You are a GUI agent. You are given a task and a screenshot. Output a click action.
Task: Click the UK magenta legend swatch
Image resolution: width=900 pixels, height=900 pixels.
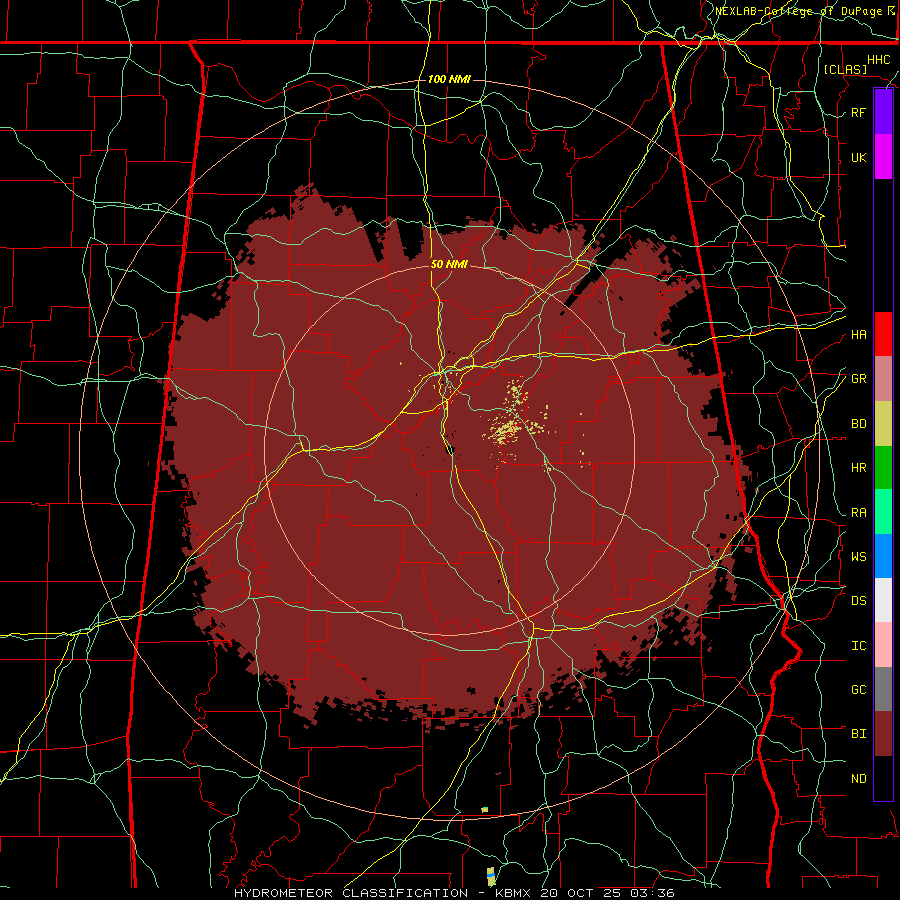click(883, 157)
